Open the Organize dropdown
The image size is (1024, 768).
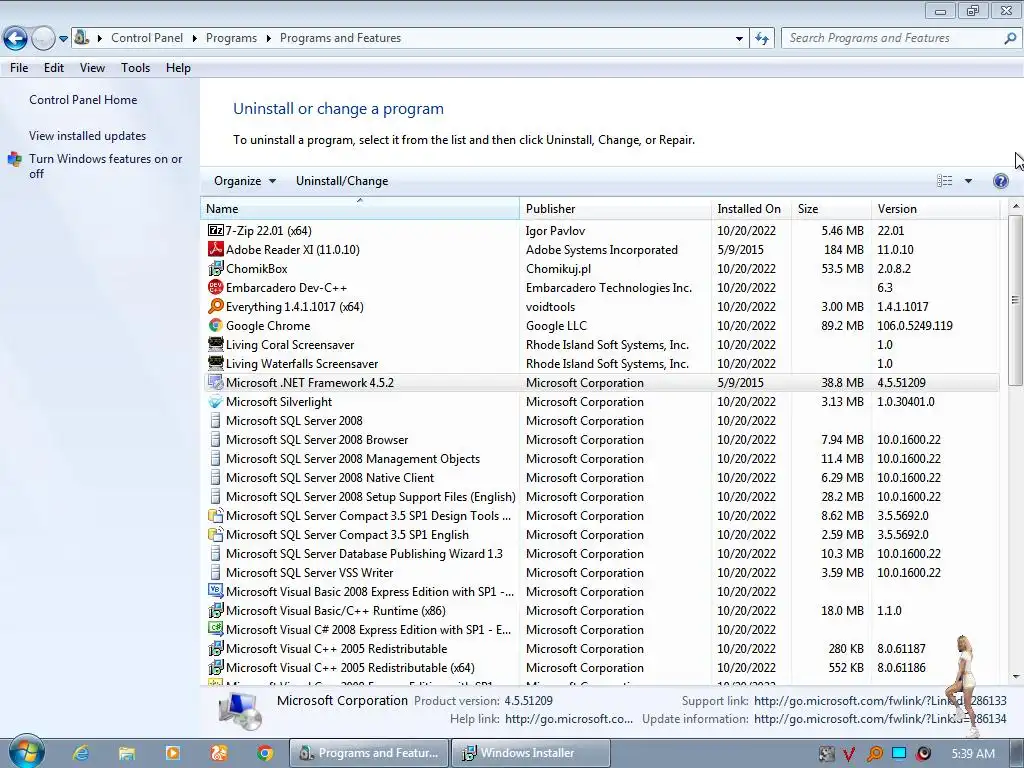coord(245,181)
